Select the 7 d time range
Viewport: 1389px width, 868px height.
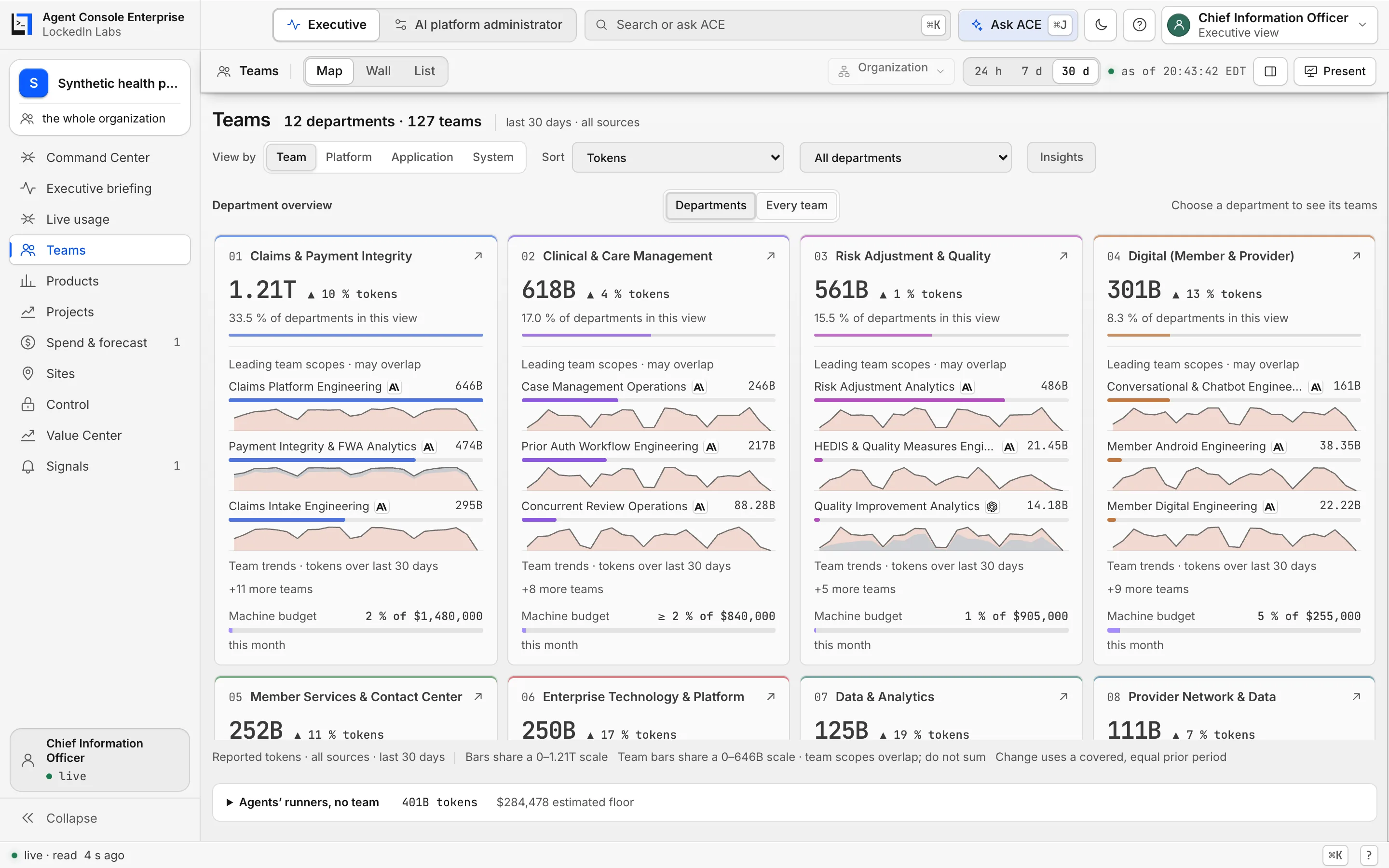(x=1032, y=71)
